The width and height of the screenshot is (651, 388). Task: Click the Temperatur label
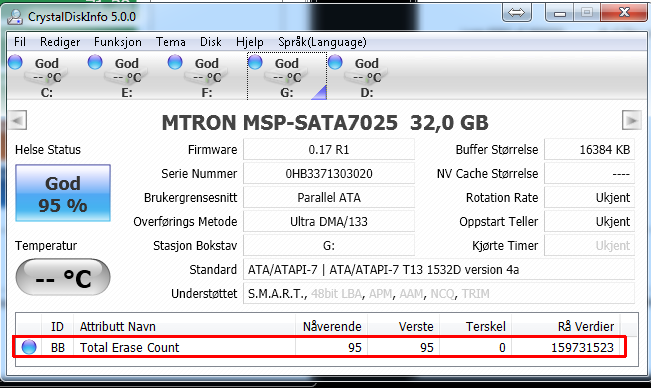pyautogui.click(x=46, y=246)
